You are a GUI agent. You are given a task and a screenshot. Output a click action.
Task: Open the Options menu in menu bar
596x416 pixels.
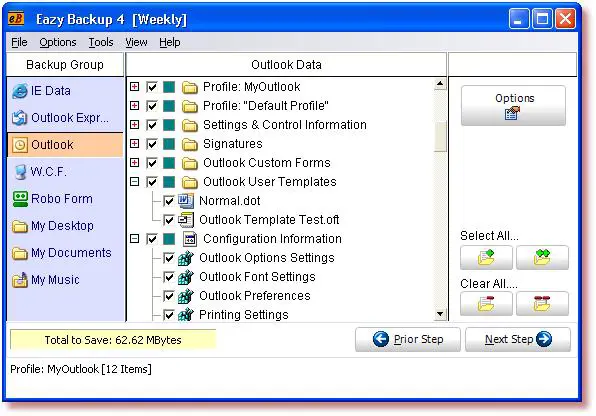[58, 42]
